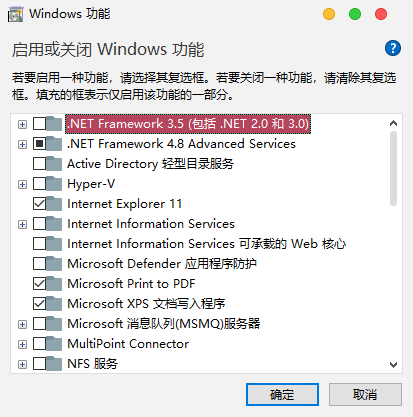
Task: Click the blue help question mark icon
Action: click(393, 48)
